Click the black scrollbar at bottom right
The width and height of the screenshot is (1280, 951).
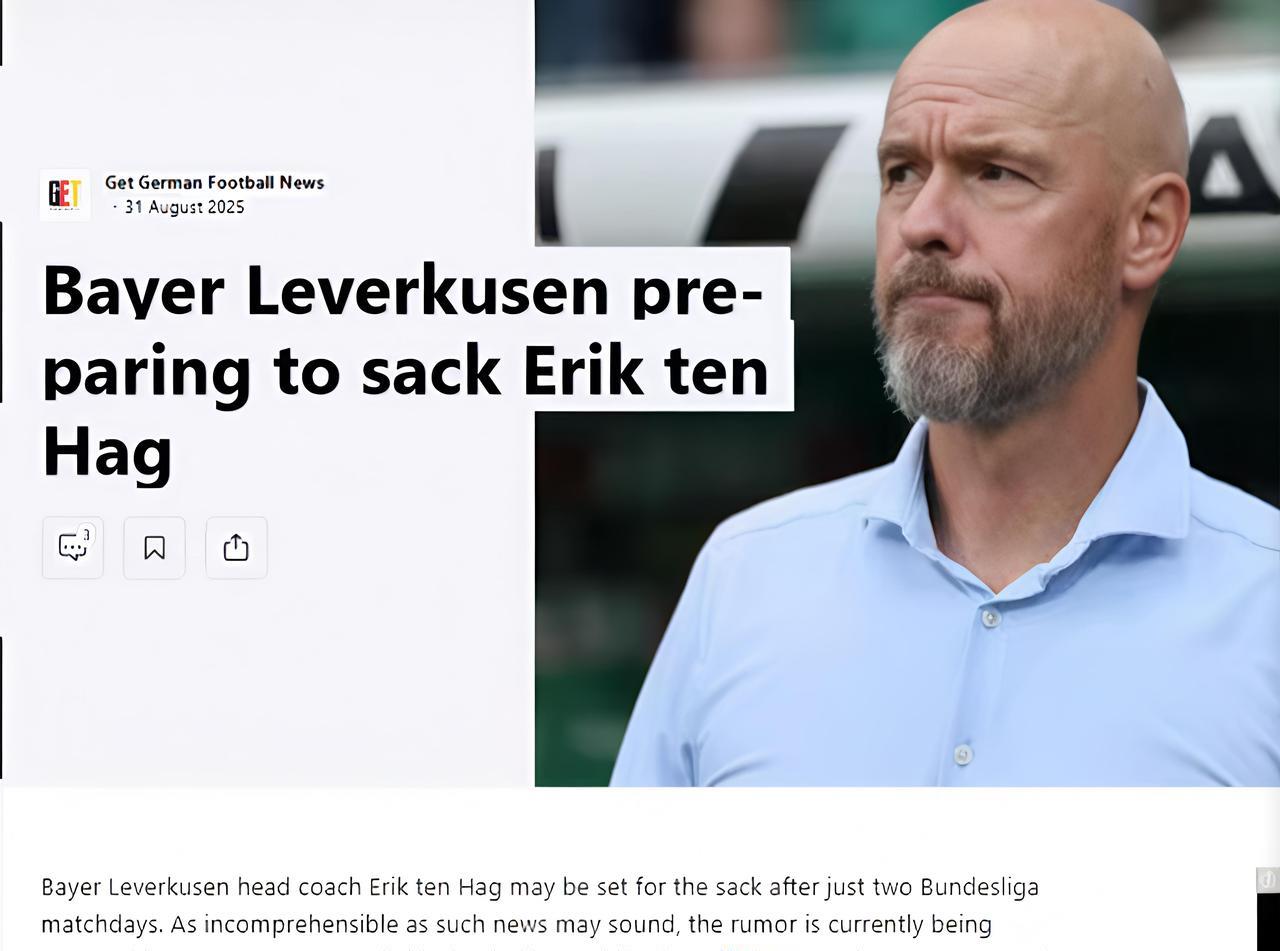[x=1268, y=922]
